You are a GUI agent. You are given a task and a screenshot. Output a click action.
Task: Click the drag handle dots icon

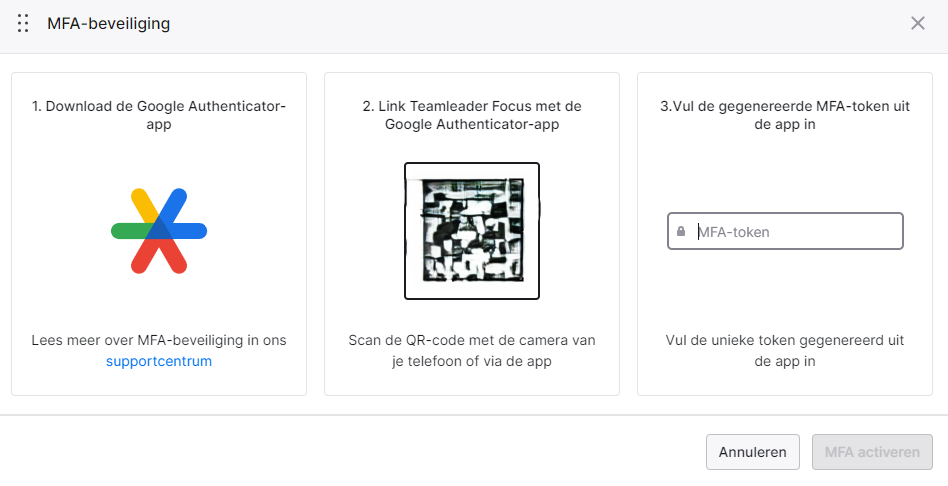coord(23,24)
